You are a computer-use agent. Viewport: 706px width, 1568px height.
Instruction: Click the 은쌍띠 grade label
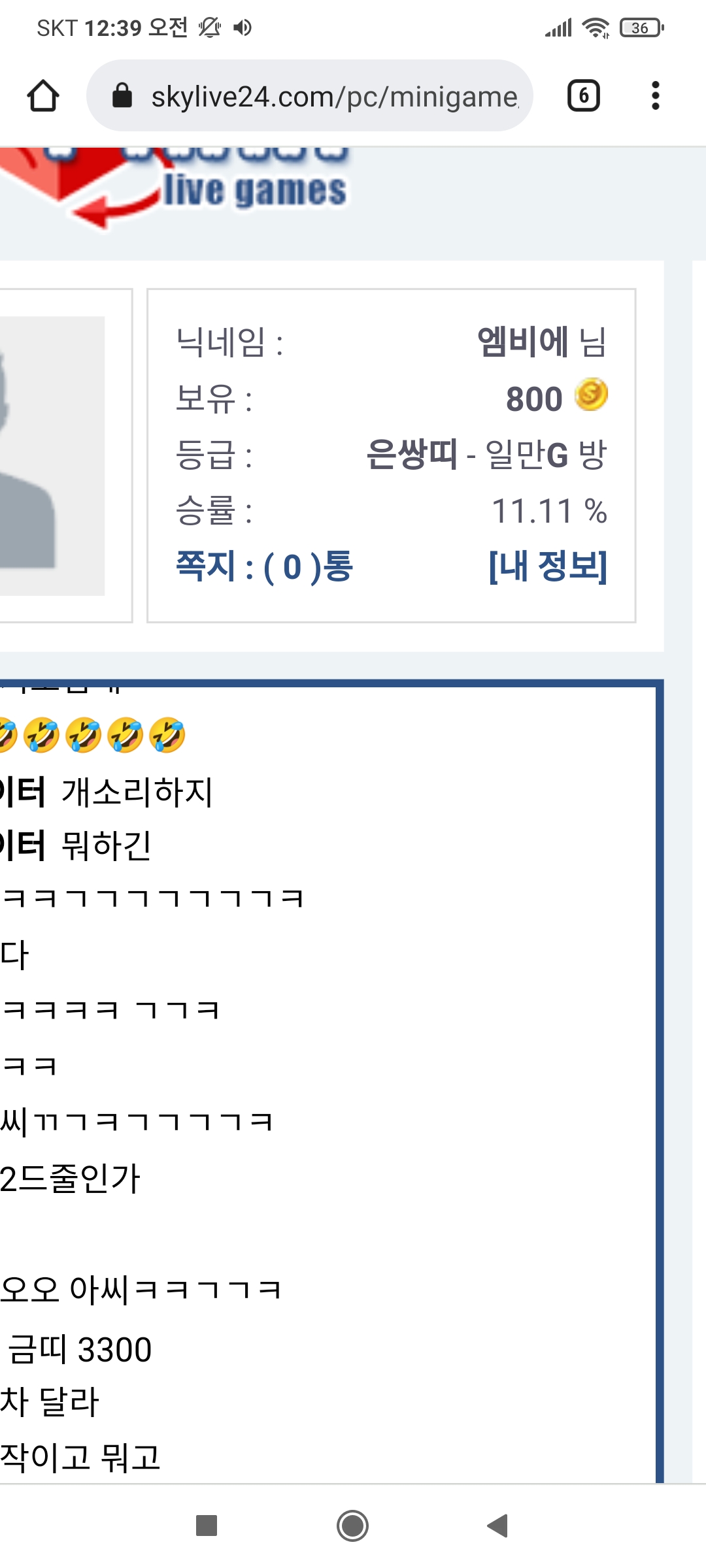click(x=412, y=453)
